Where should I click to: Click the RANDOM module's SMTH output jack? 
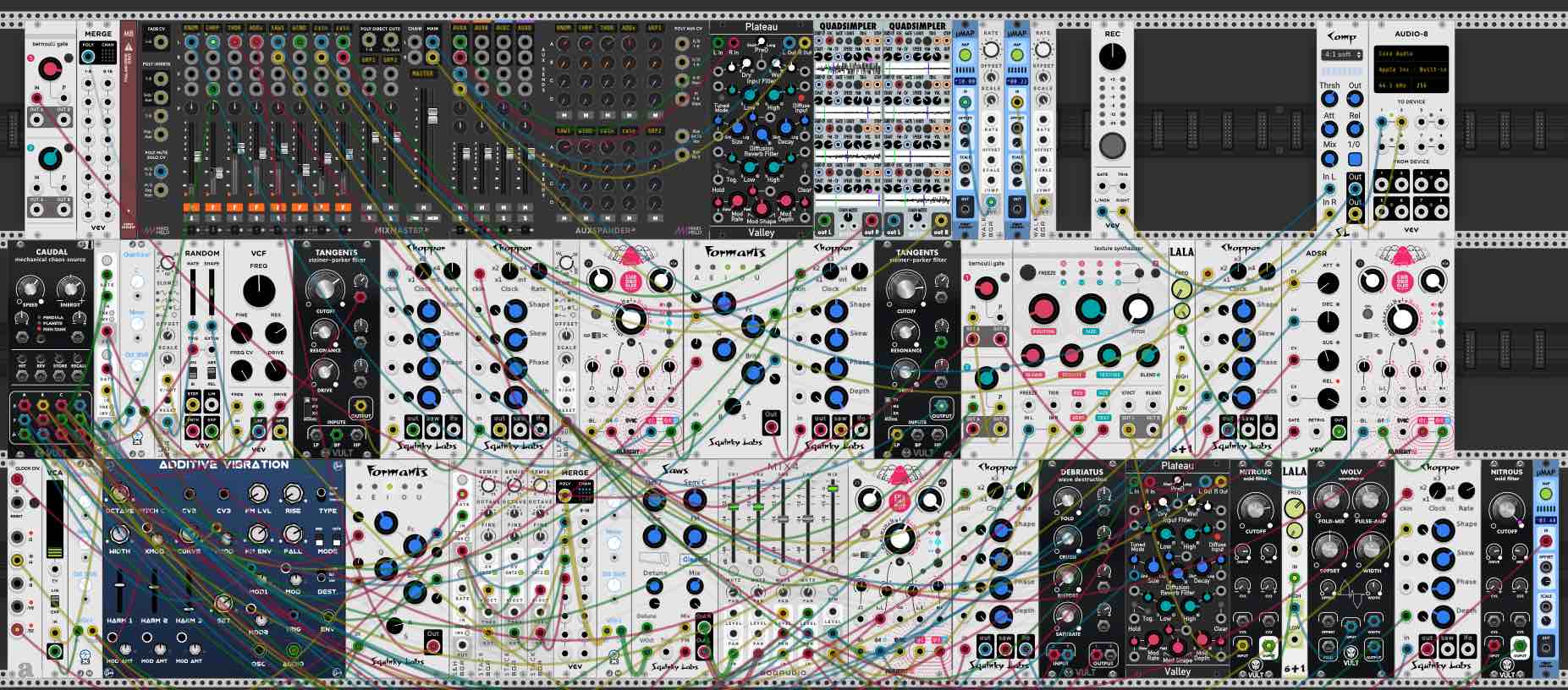tap(193, 430)
